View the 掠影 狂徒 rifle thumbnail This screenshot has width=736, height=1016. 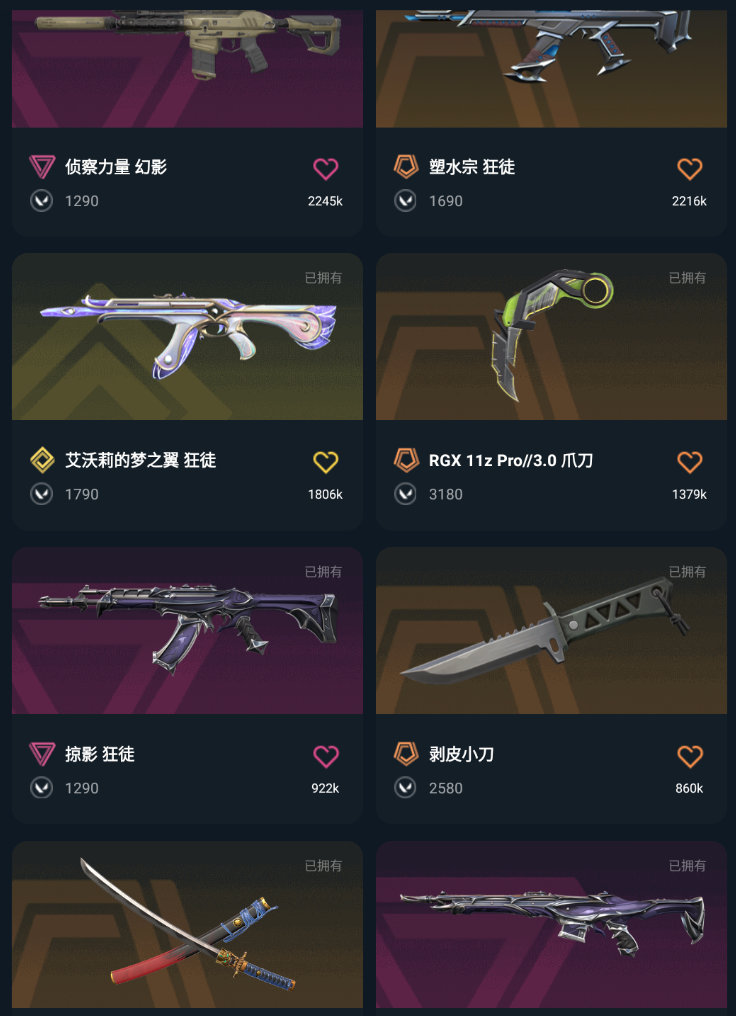(x=187, y=630)
